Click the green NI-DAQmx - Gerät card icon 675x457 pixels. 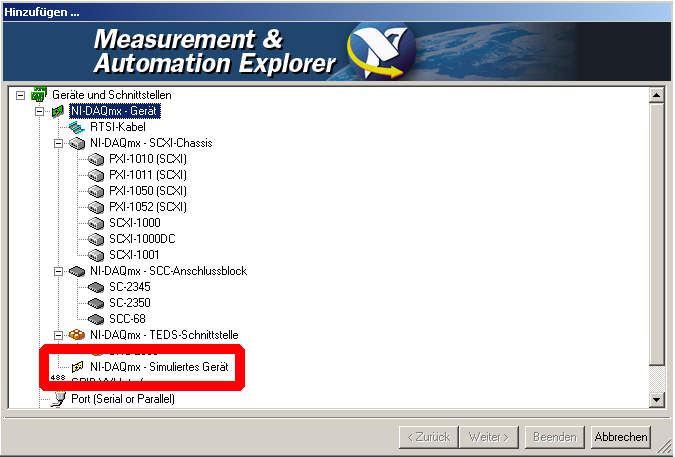58,111
